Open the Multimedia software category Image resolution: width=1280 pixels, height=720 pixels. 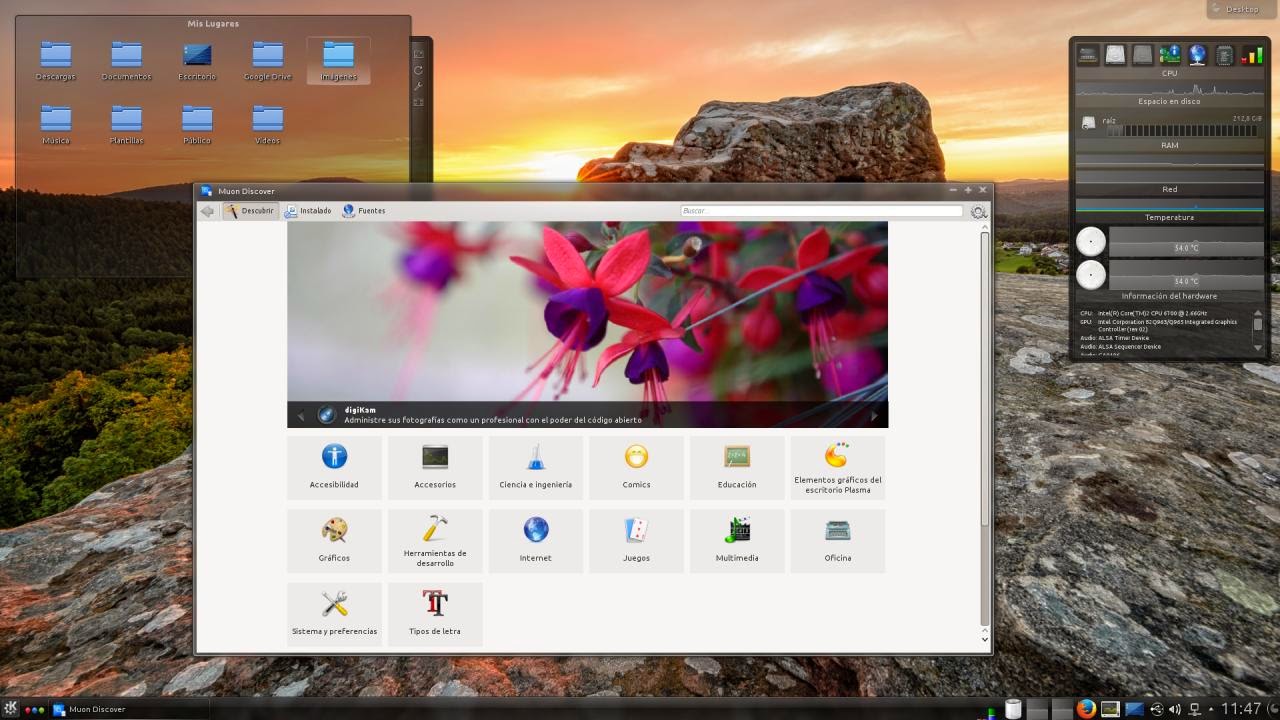[737, 540]
